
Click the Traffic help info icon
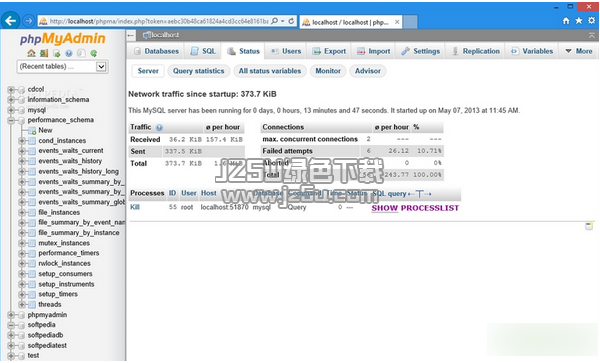coord(159,127)
